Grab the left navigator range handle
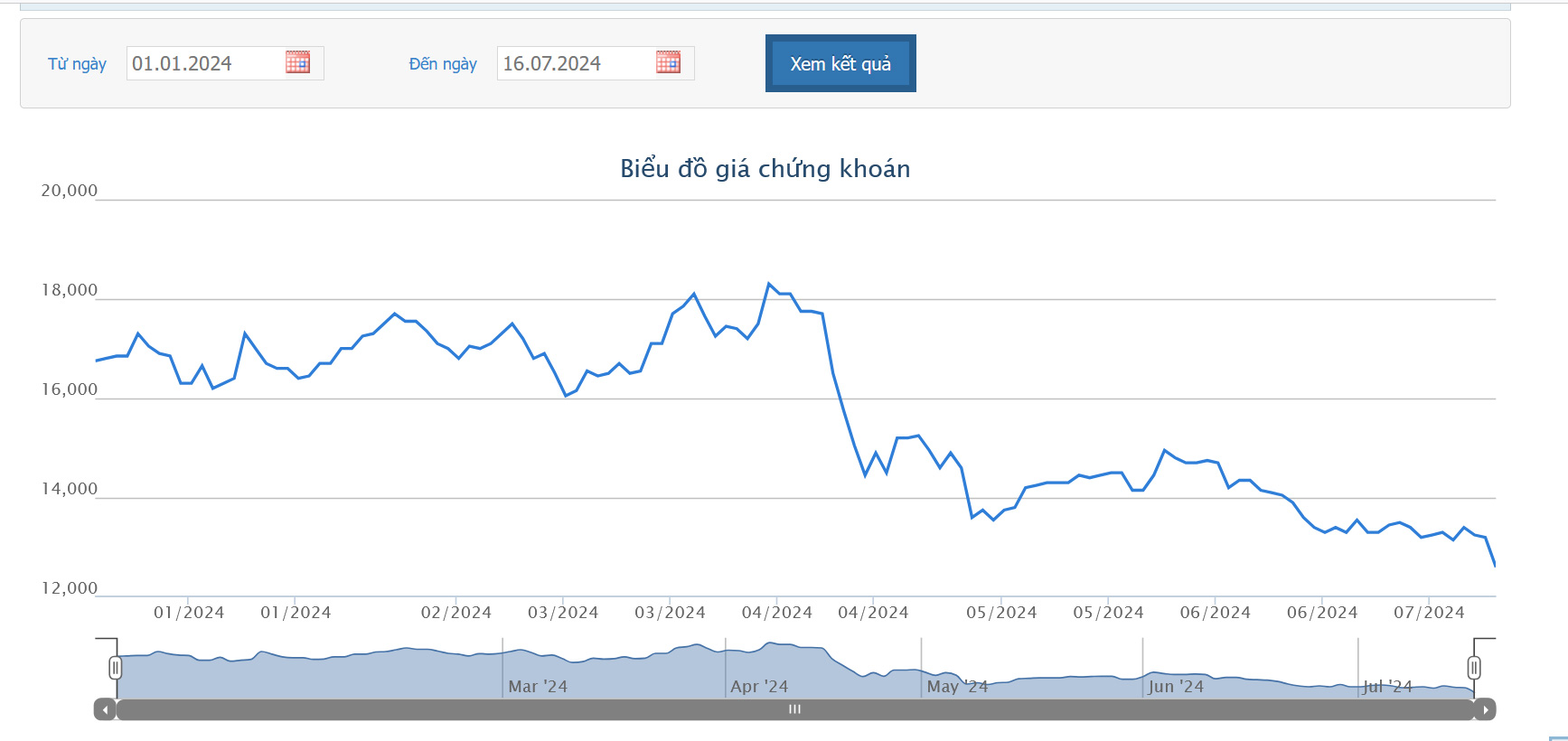Viewport: 1568px width, 741px height. tap(116, 668)
